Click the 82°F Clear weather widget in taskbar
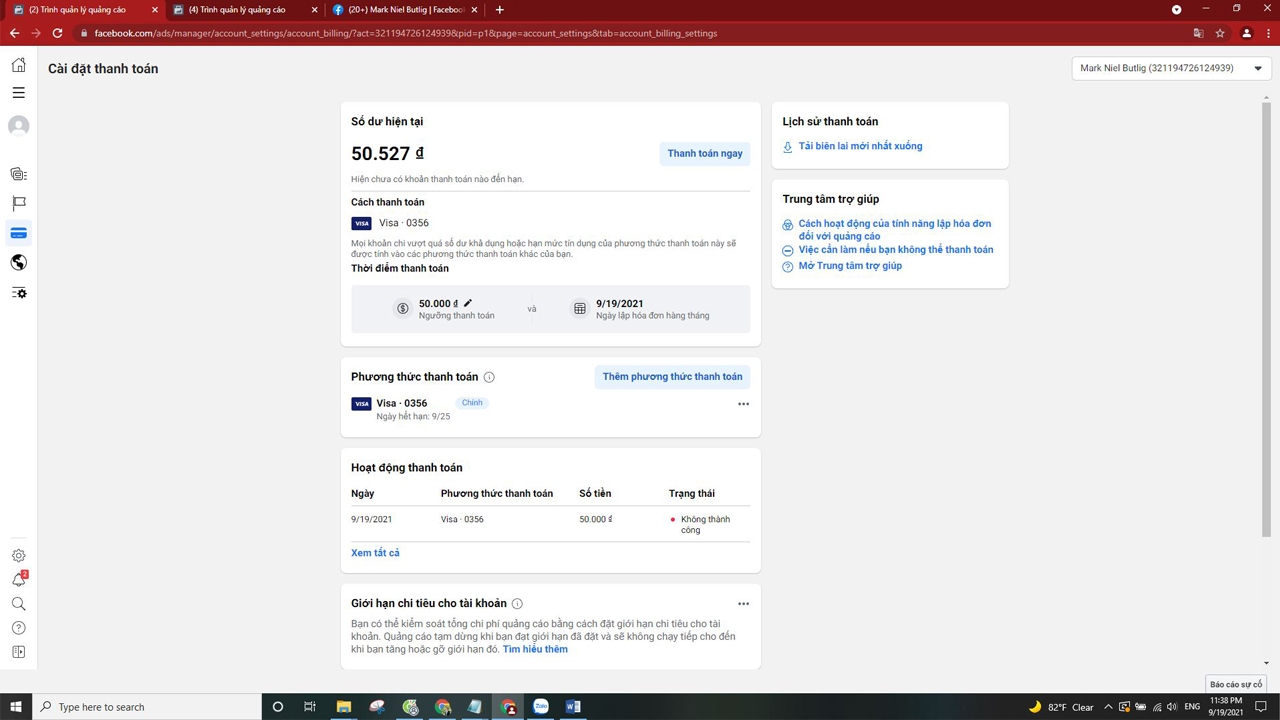 (x=1061, y=707)
